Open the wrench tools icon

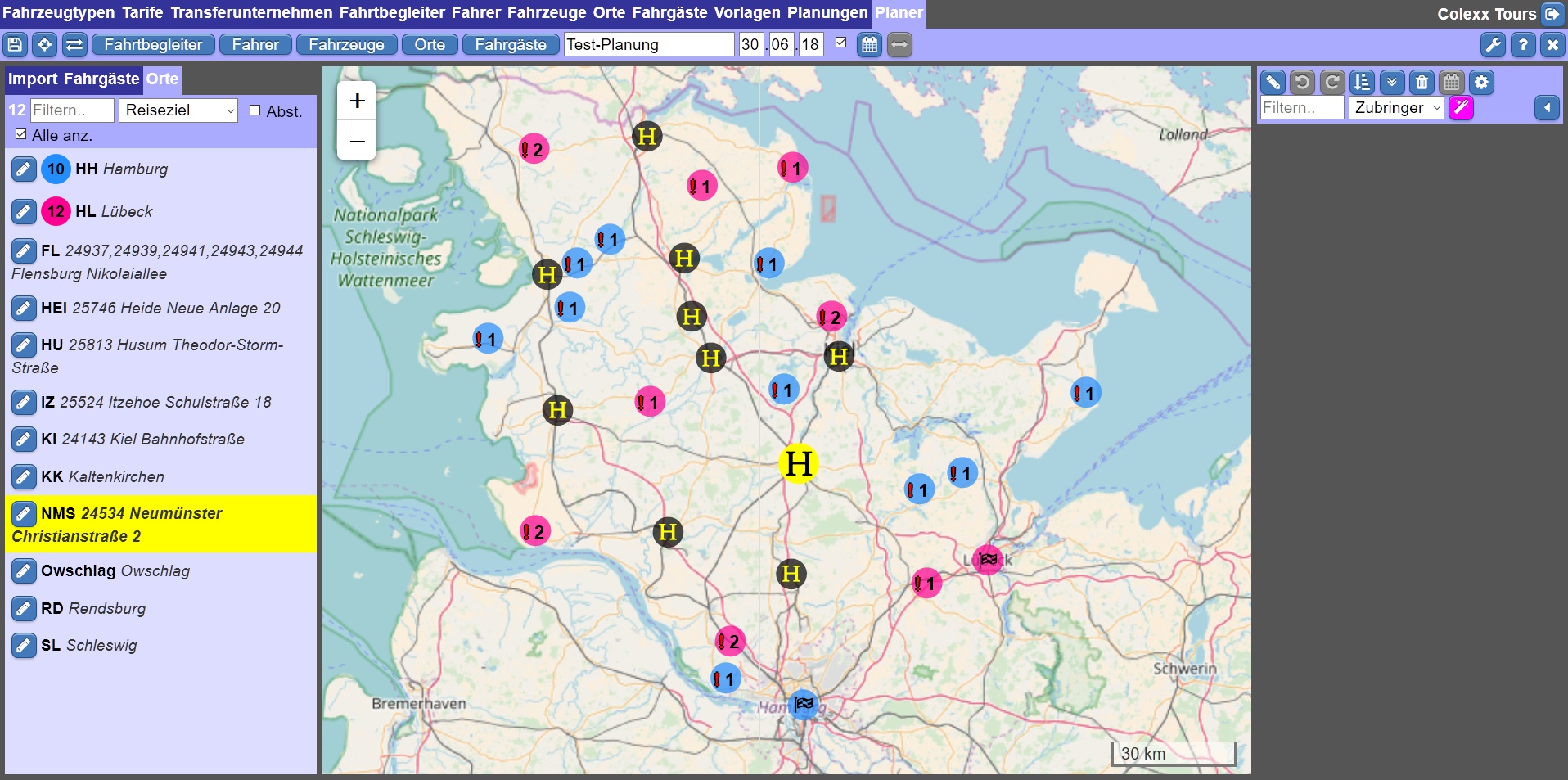tap(1493, 45)
